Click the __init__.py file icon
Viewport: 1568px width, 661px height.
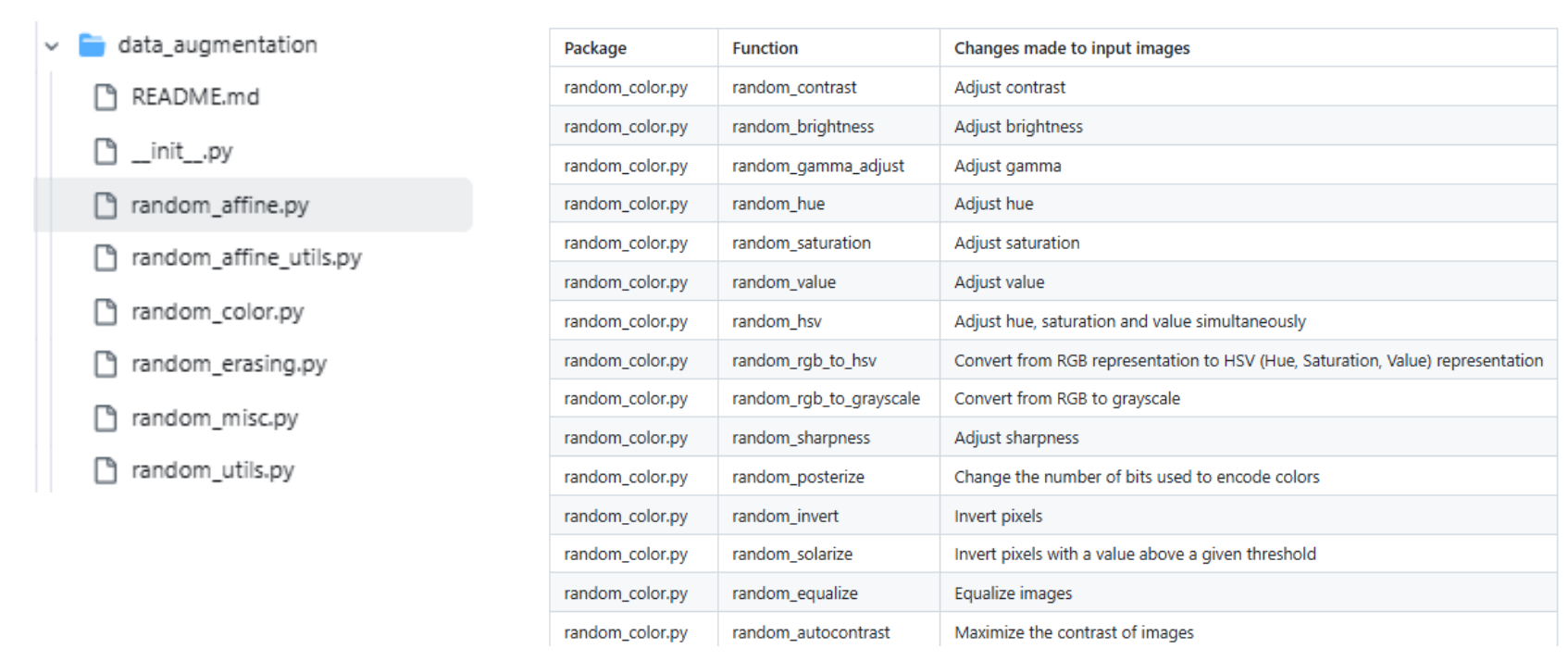click(106, 151)
